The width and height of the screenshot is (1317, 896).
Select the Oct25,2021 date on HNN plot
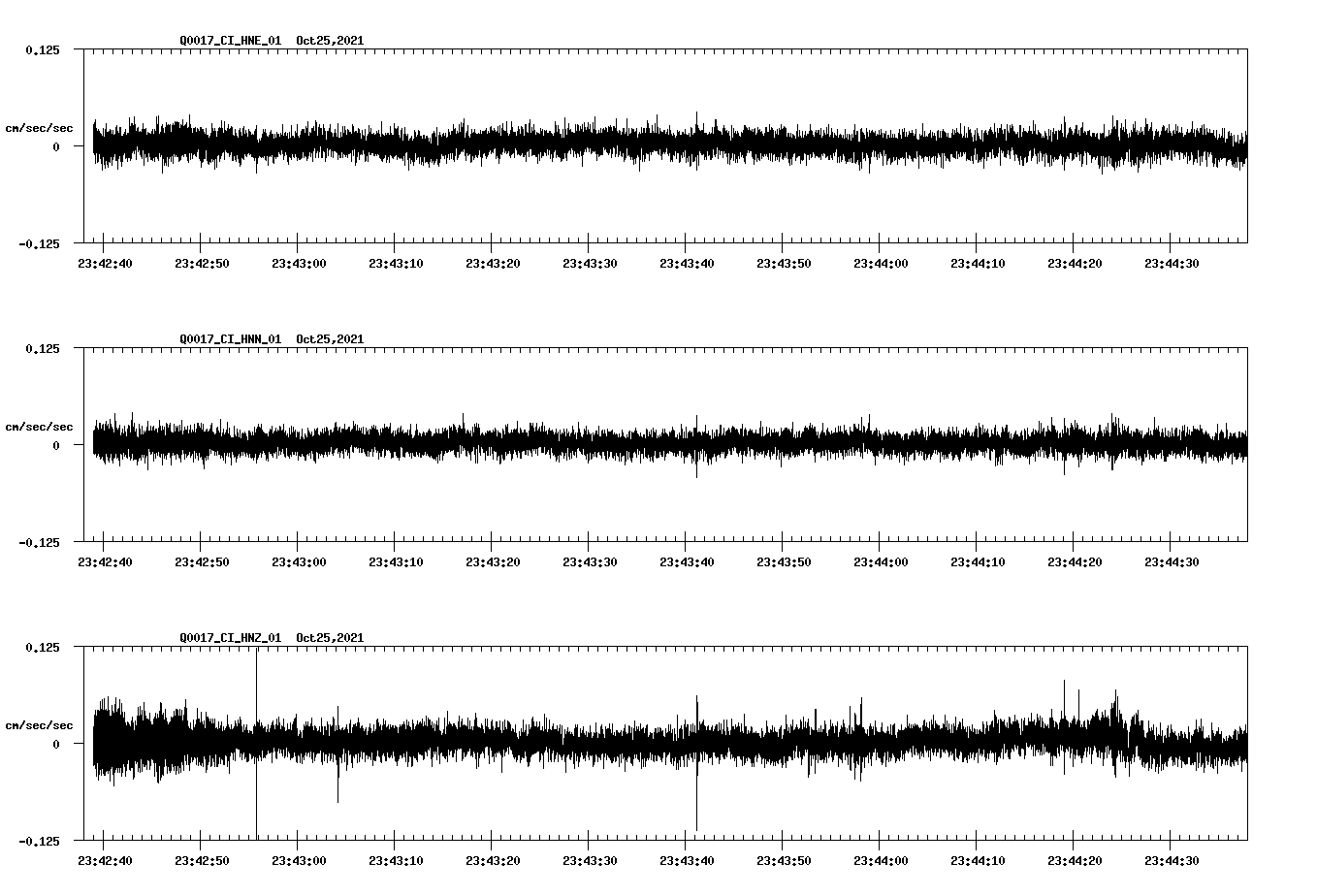point(330,339)
